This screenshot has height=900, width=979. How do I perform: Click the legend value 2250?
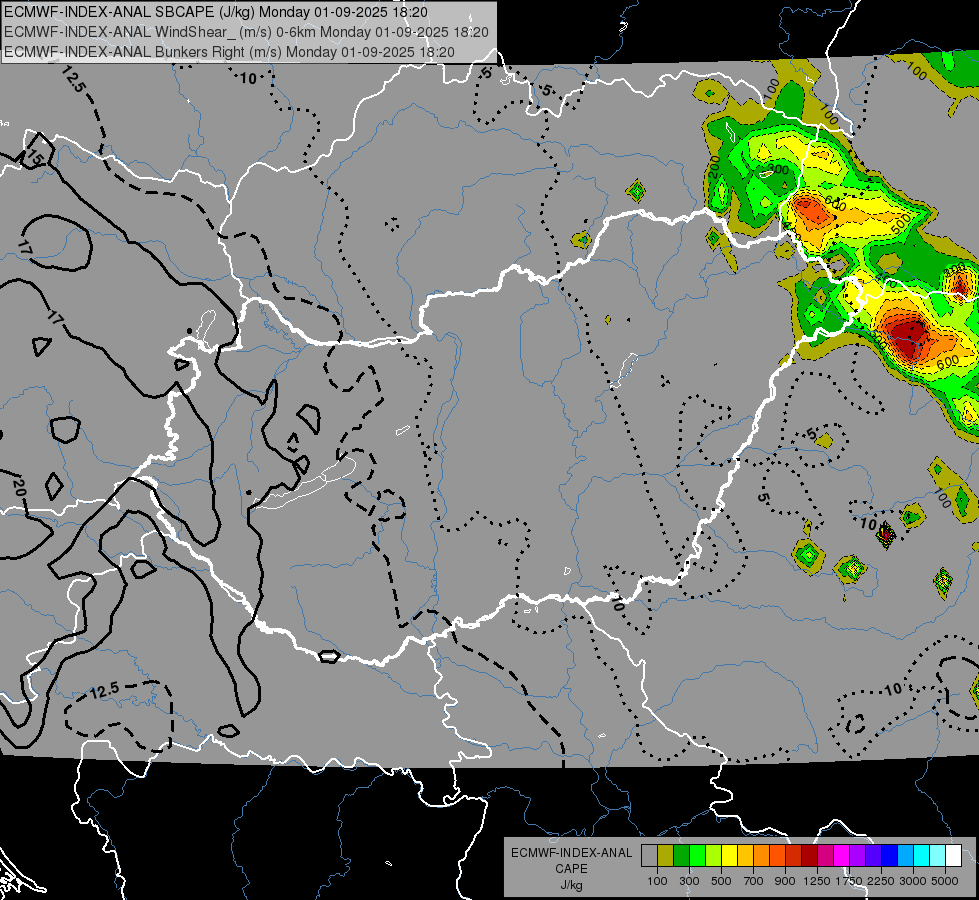click(881, 881)
